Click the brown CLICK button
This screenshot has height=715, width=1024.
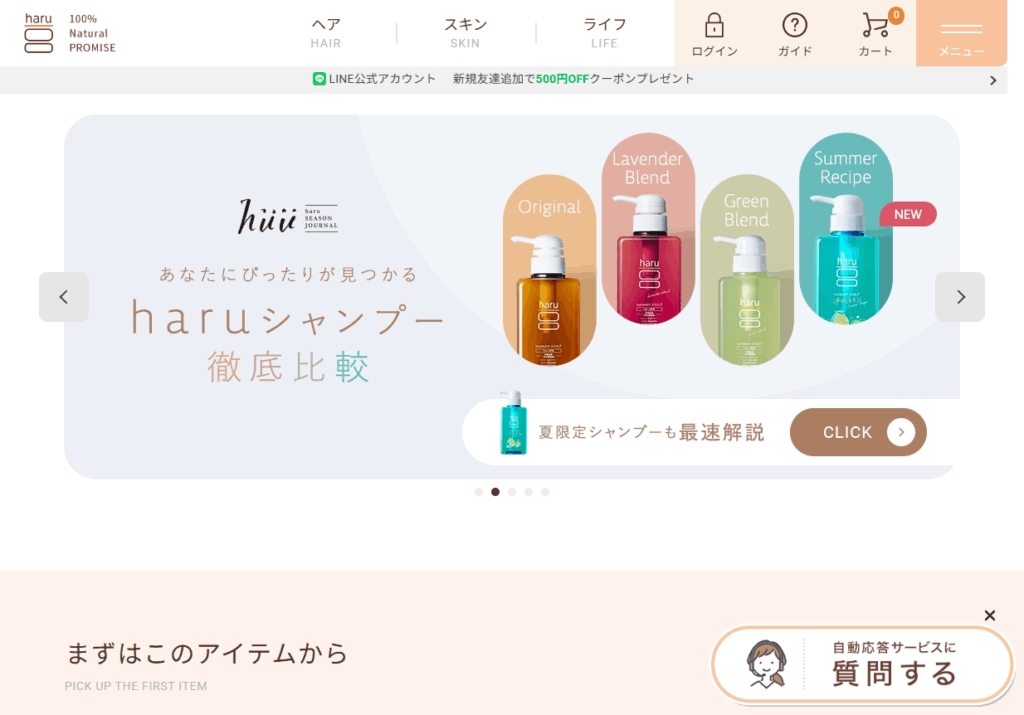[858, 432]
